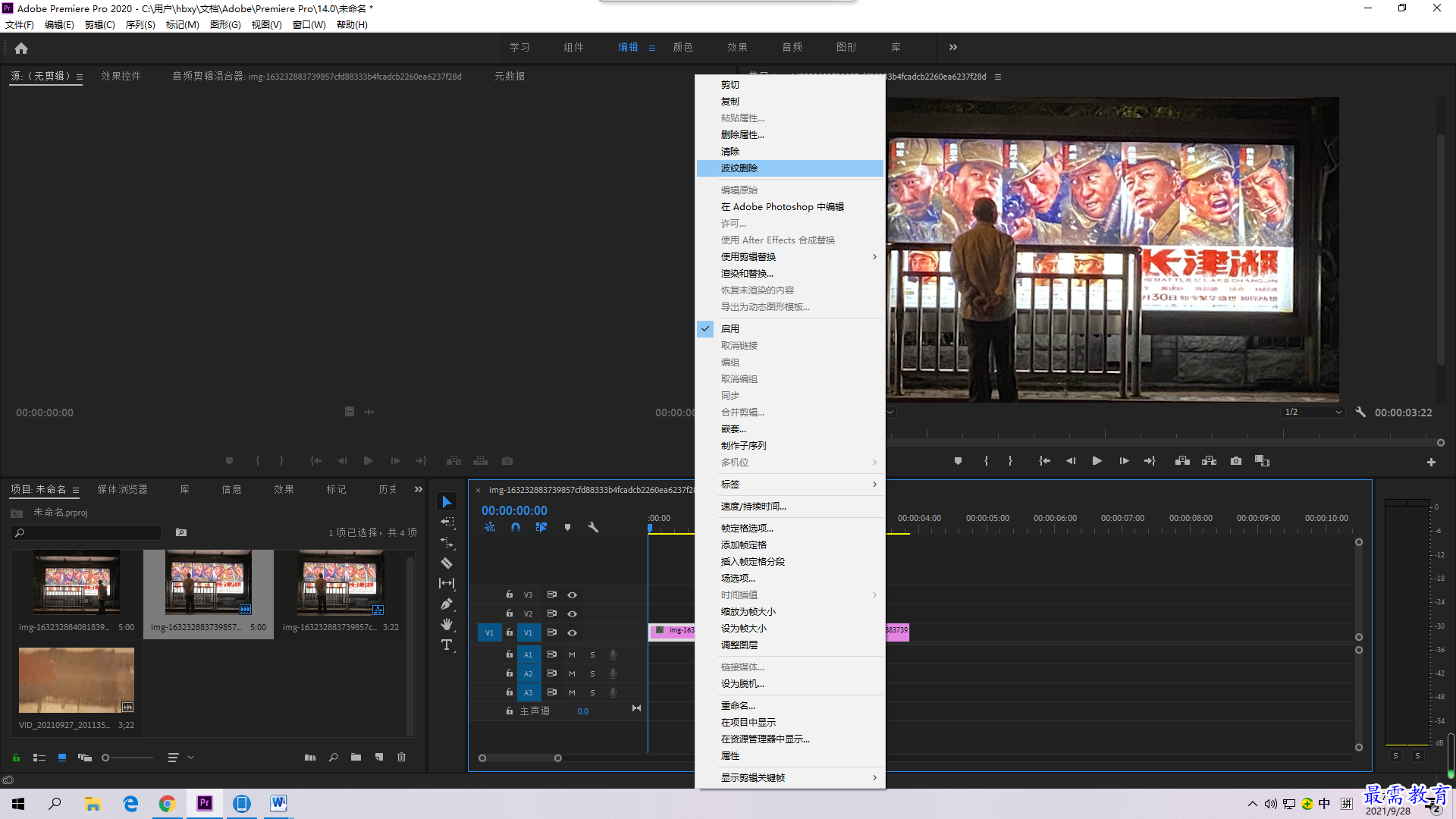Choose 重命名 from context menu

tap(790, 705)
